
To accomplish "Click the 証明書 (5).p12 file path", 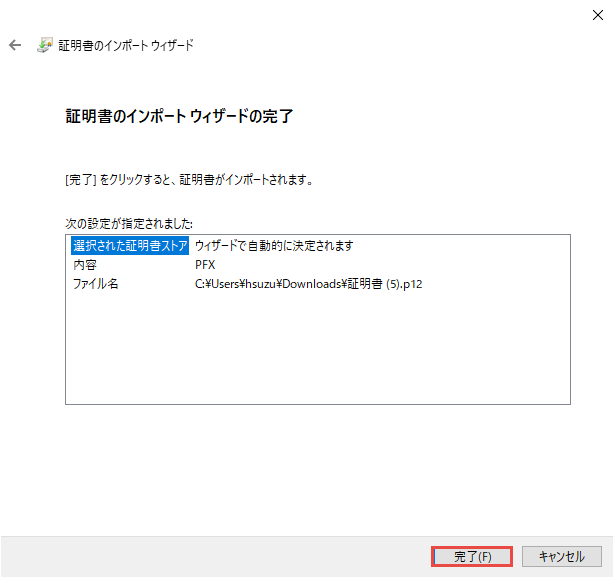I will point(309,284).
